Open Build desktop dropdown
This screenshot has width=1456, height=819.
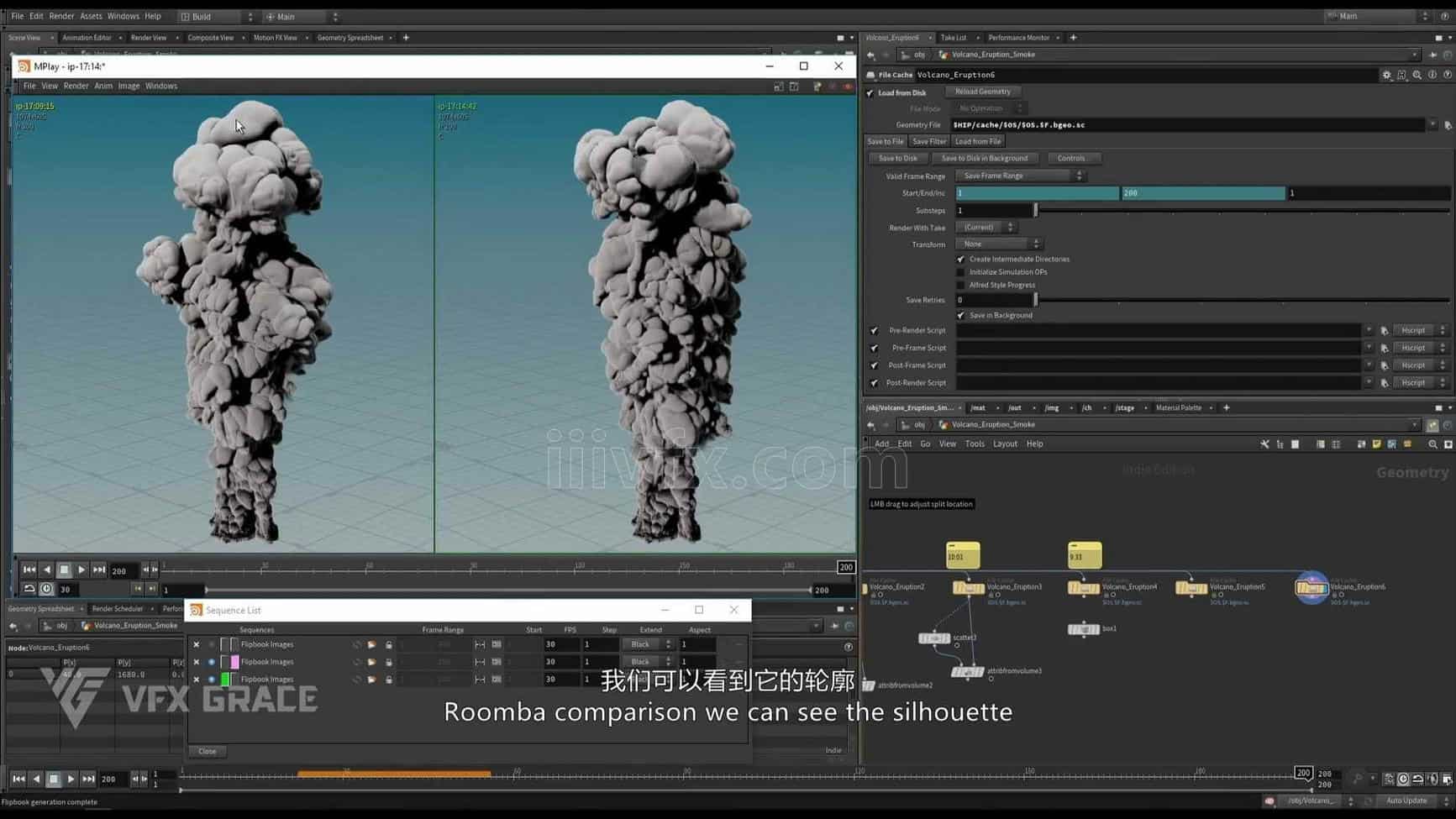point(217,17)
